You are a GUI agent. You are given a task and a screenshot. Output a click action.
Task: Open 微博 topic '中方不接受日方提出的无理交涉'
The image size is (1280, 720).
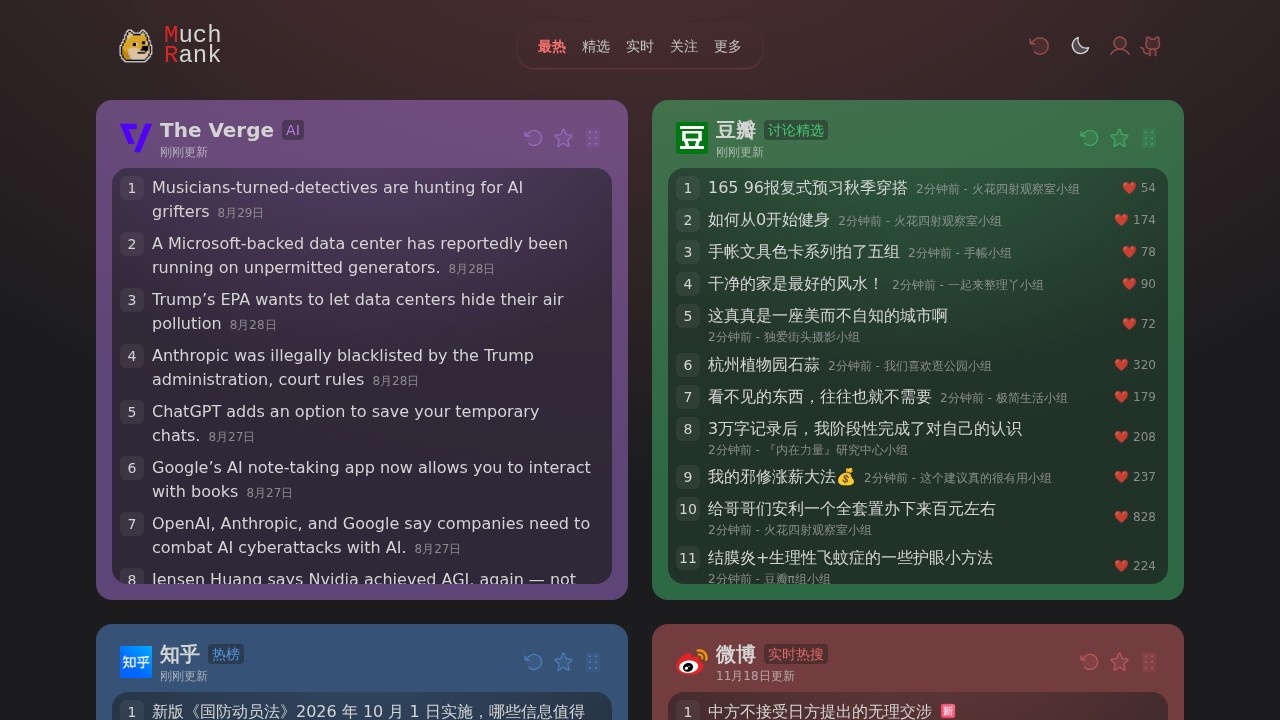pos(820,711)
